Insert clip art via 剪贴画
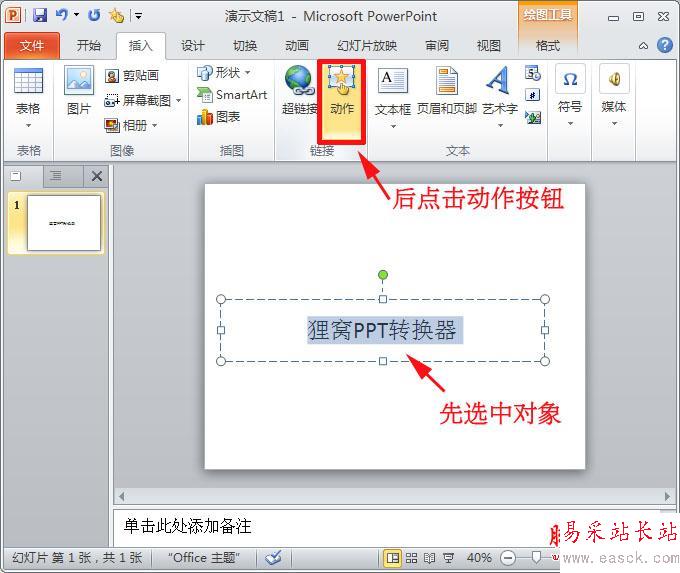 (132, 75)
